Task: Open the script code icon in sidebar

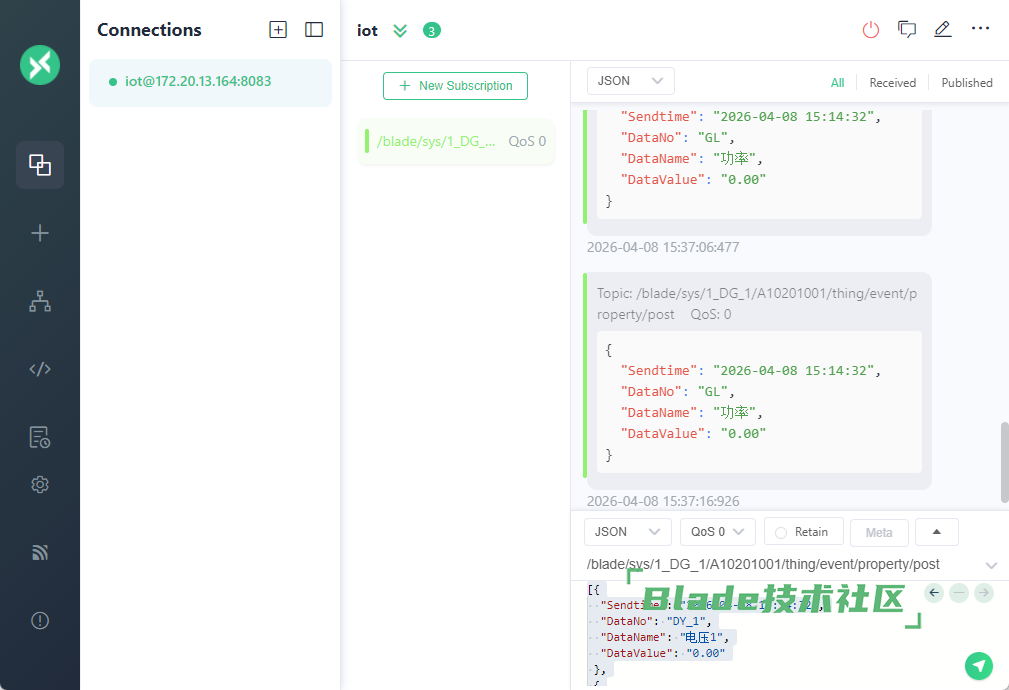Action: (40, 369)
